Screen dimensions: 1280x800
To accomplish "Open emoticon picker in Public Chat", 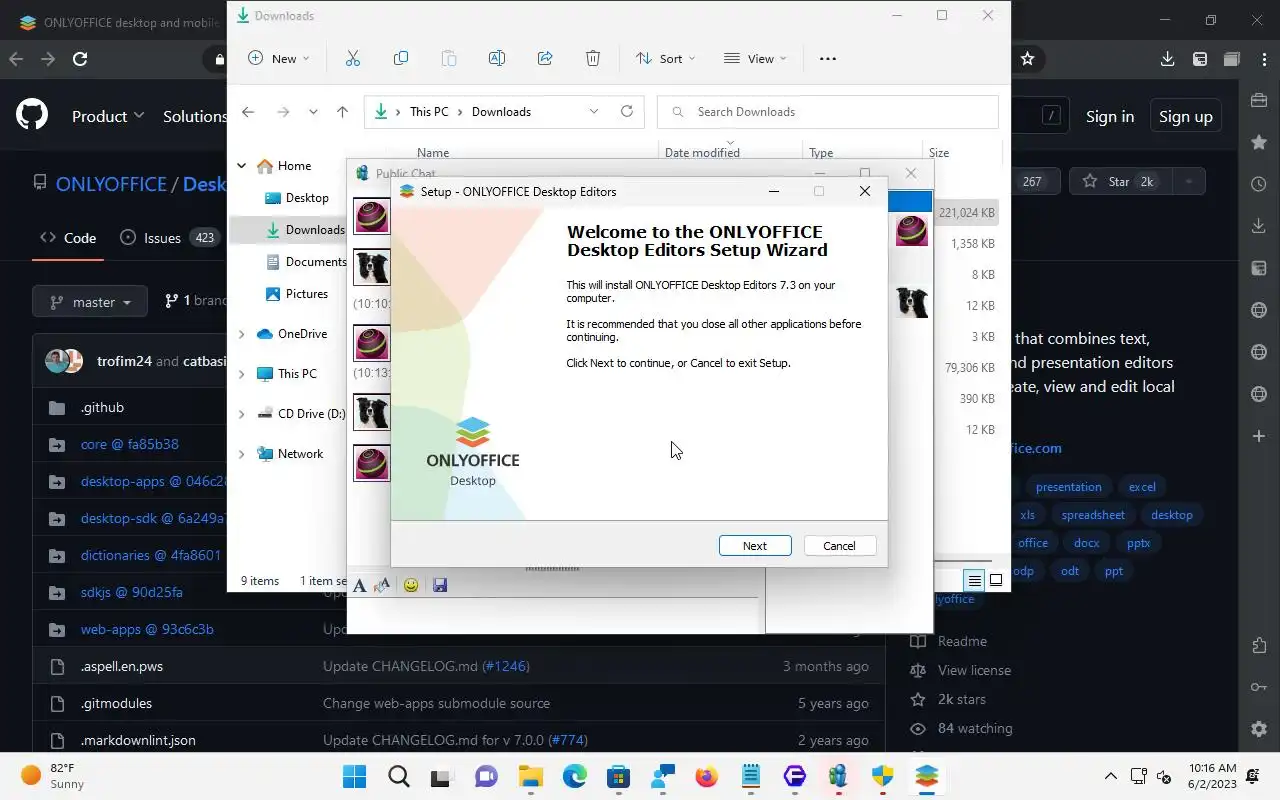I will (x=410, y=585).
